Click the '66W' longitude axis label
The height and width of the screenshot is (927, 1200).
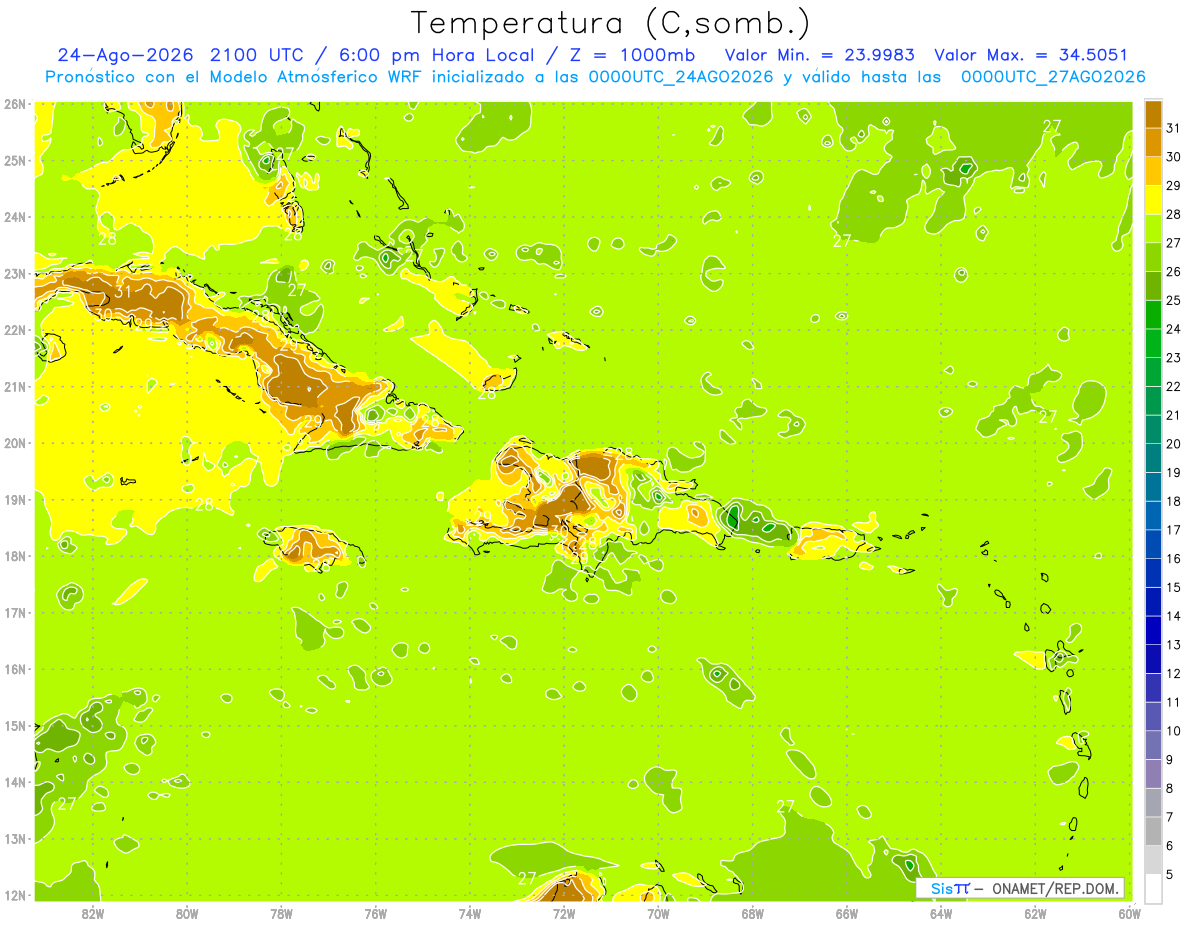846,913
